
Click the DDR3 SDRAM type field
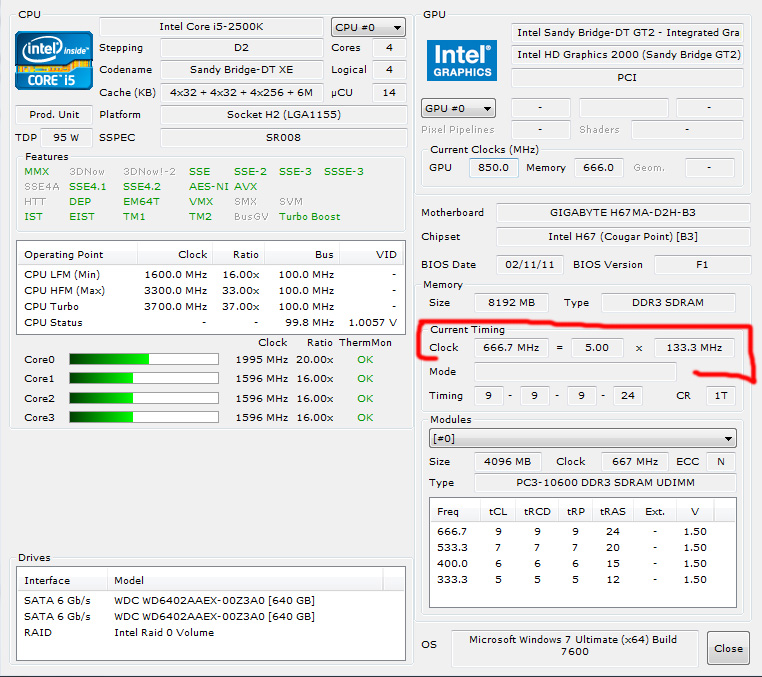668,302
